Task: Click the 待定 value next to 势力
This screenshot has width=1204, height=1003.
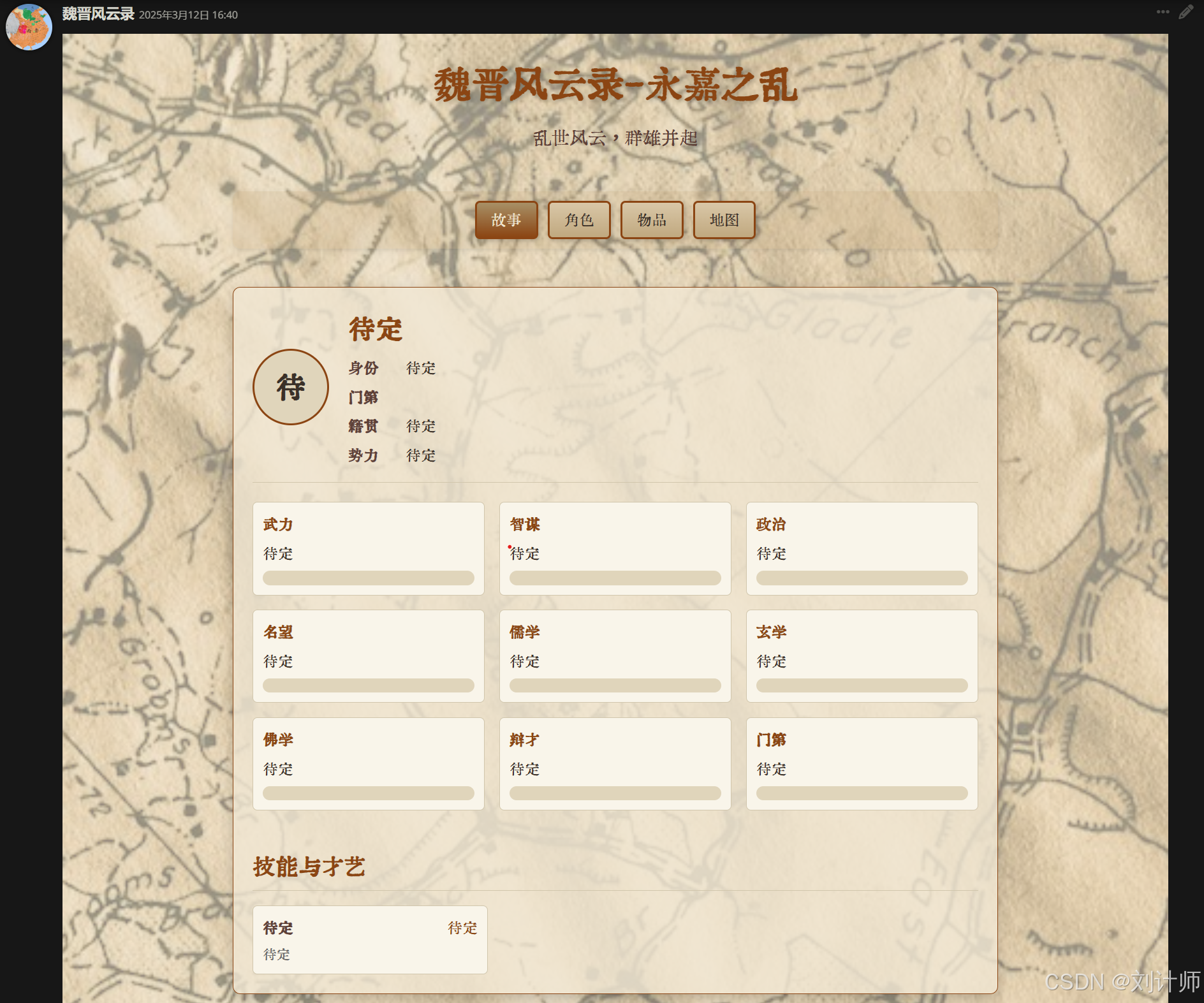Action: [421, 456]
